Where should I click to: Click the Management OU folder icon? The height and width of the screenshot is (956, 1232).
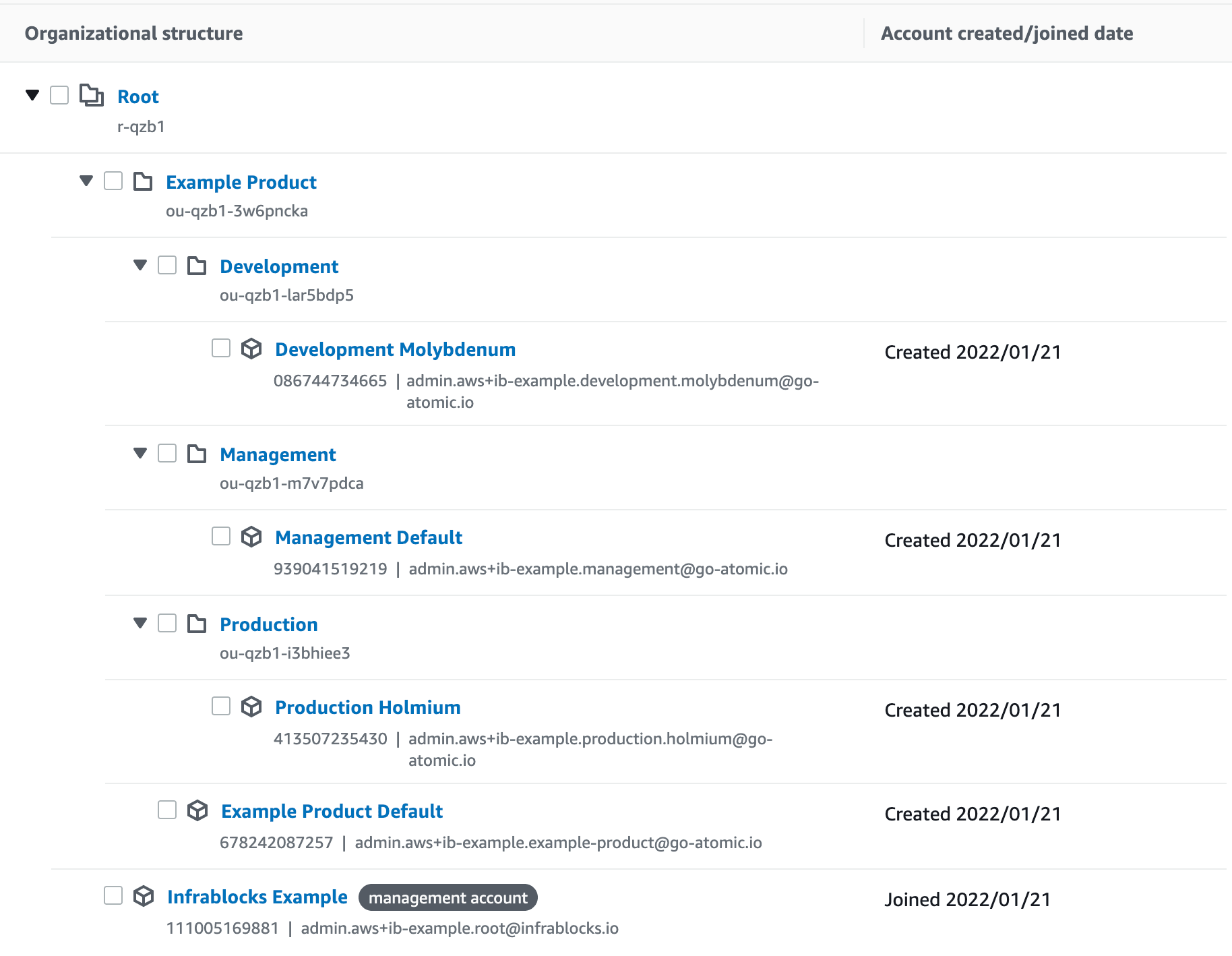197,454
